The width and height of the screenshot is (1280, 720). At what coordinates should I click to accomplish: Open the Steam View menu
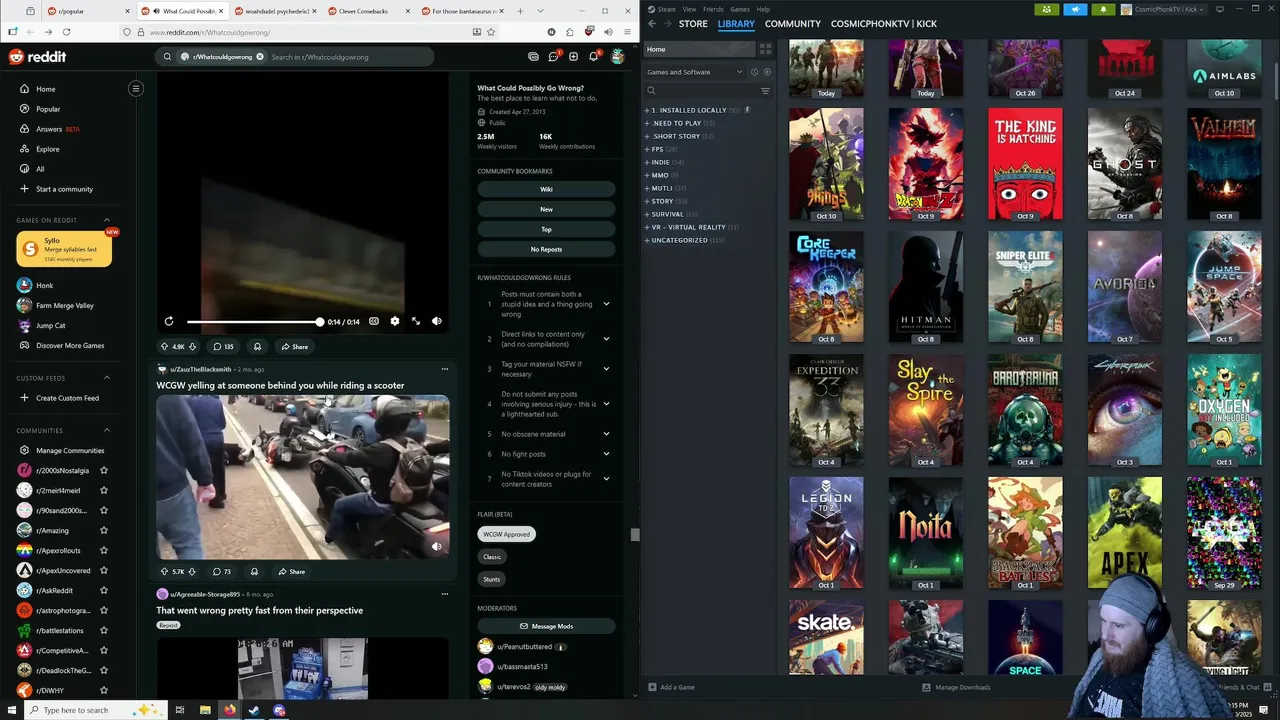(x=689, y=9)
